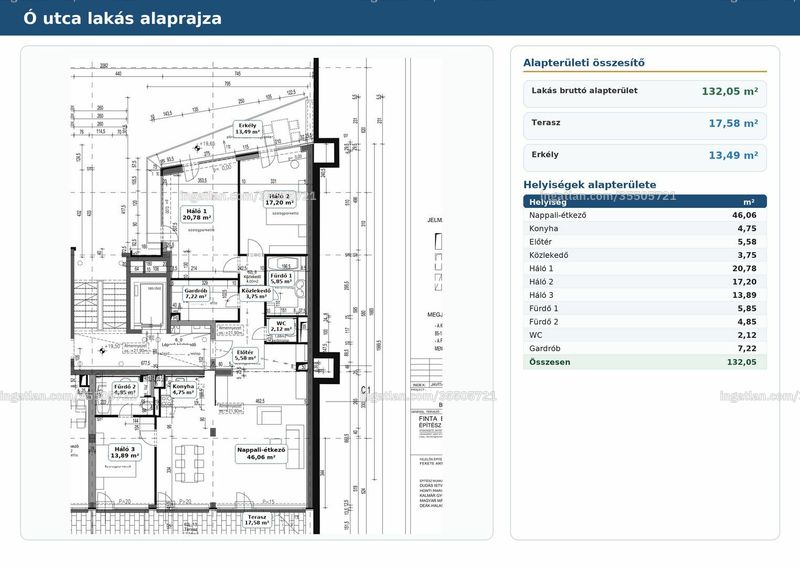Click the 17,20 table value
Viewport: 800px width, 567px height.
click(x=744, y=282)
